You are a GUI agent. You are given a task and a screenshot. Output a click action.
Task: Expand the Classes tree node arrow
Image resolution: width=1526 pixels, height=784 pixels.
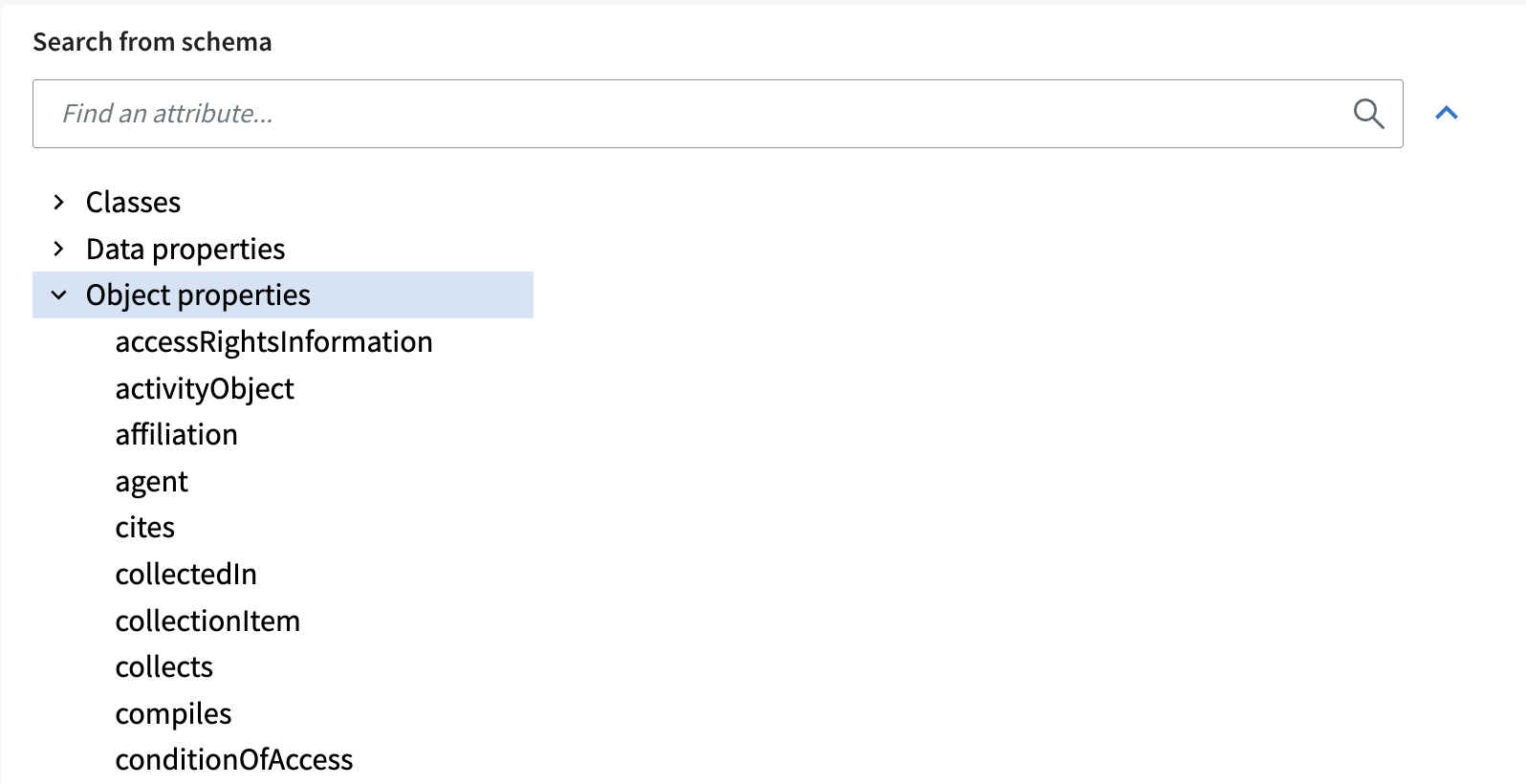[x=59, y=202]
